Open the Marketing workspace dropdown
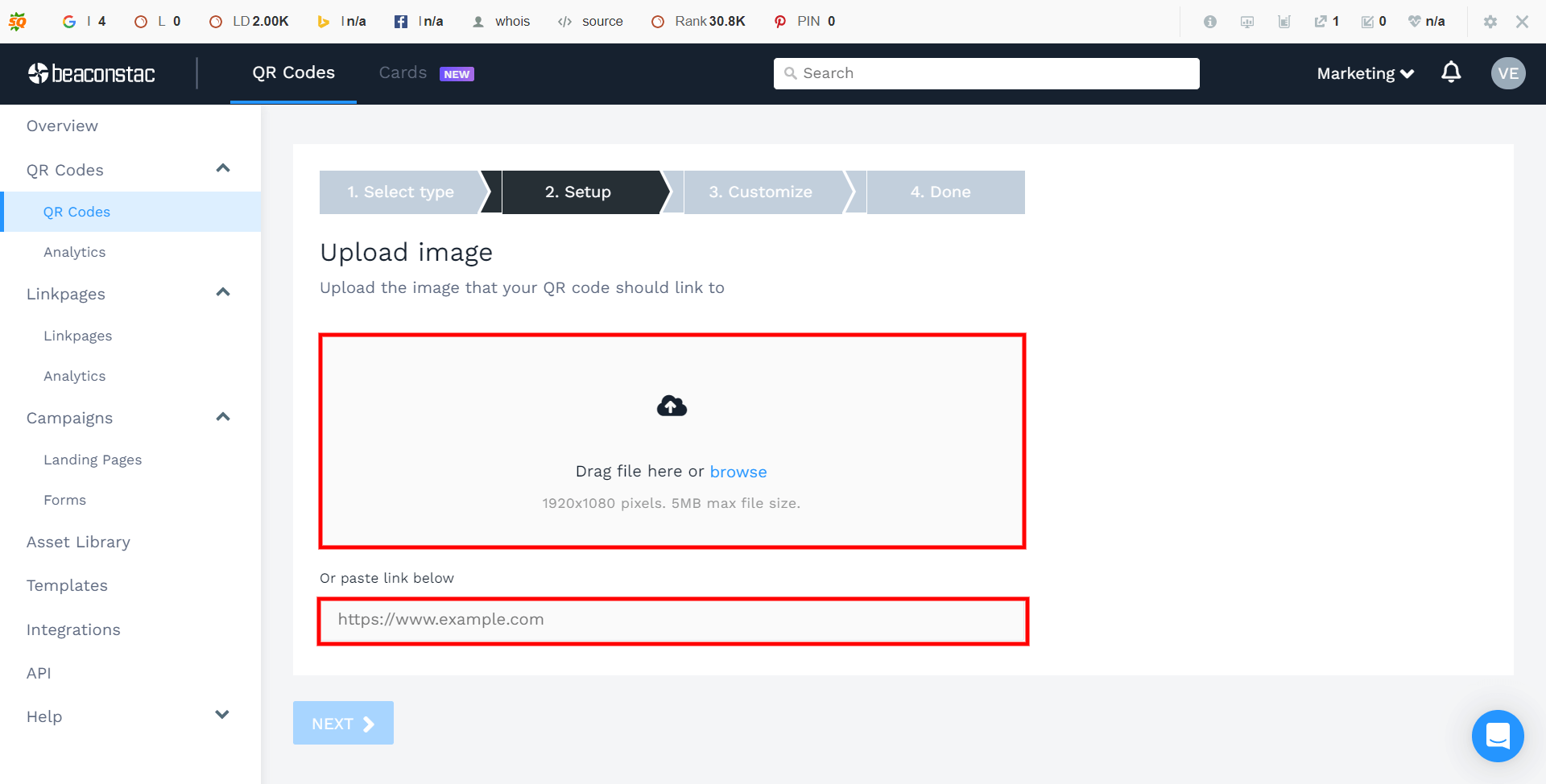 (1364, 73)
